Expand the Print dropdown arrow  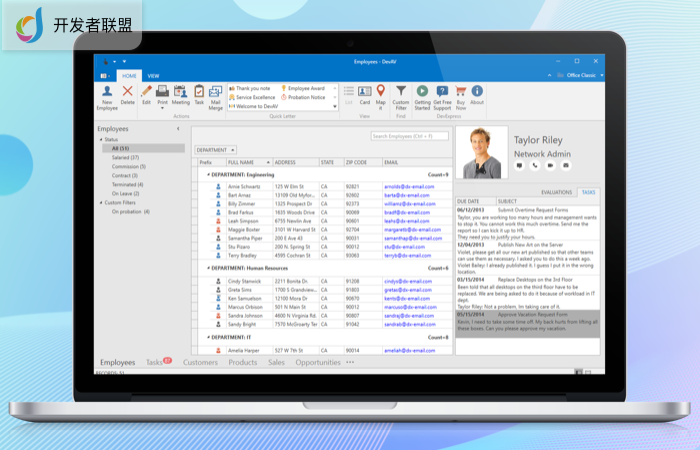(x=163, y=108)
